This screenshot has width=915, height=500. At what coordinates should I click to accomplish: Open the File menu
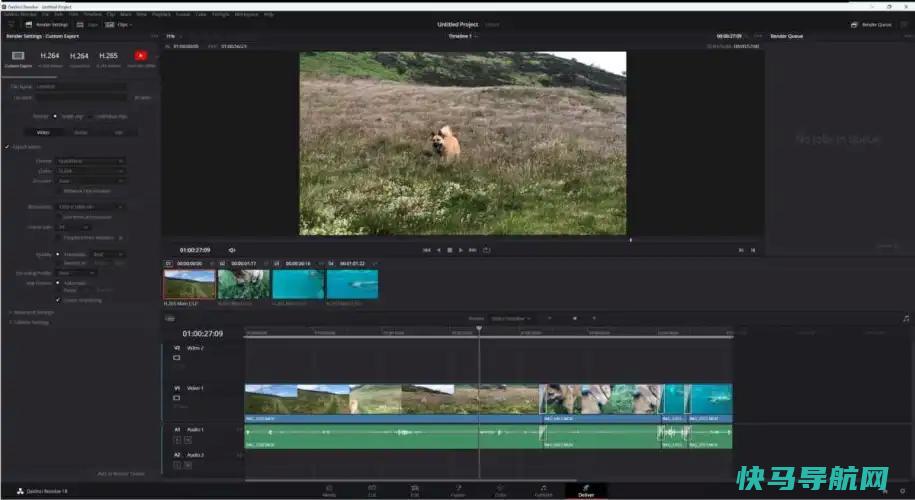(x=45, y=14)
